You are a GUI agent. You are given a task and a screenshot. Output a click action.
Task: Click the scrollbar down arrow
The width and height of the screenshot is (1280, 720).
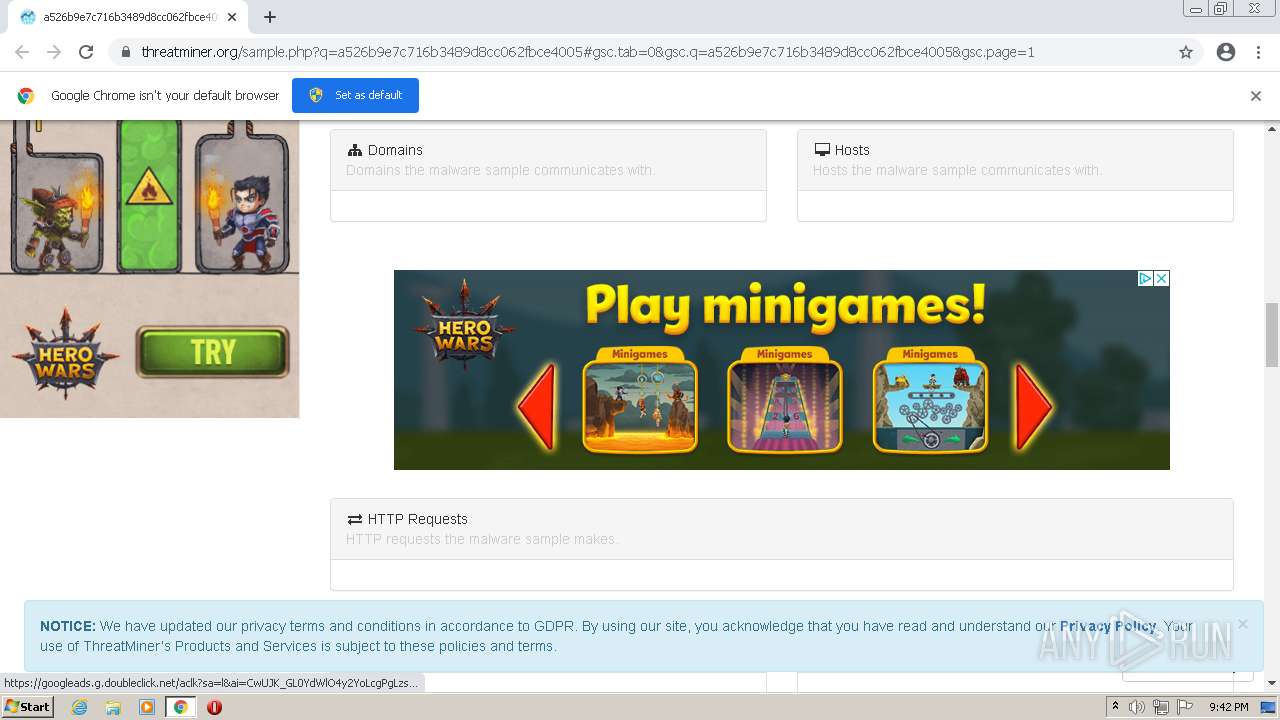pyautogui.click(x=1272, y=683)
